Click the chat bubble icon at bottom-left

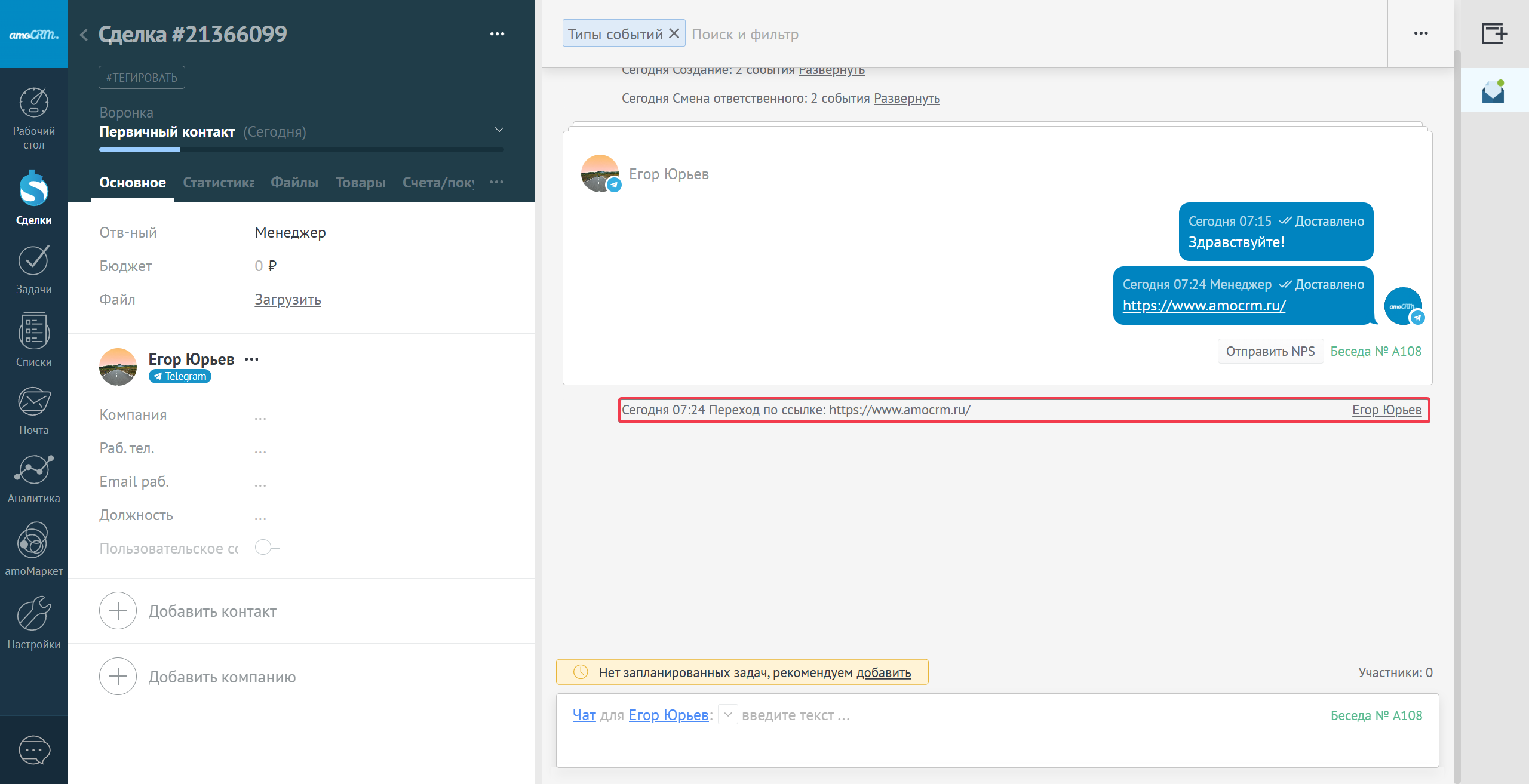pyautogui.click(x=34, y=750)
